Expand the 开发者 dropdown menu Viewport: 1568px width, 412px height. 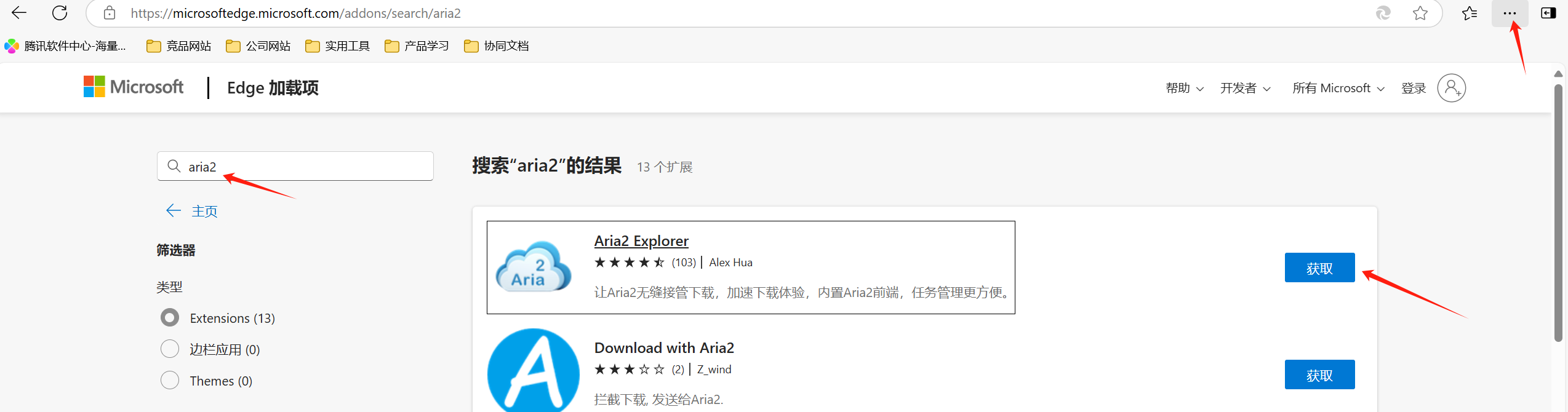coord(1245,88)
